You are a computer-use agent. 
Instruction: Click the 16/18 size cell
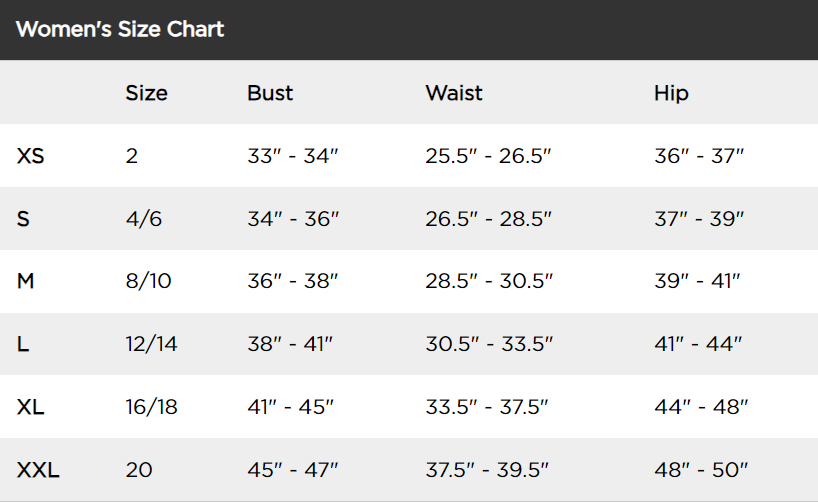[x=151, y=407]
